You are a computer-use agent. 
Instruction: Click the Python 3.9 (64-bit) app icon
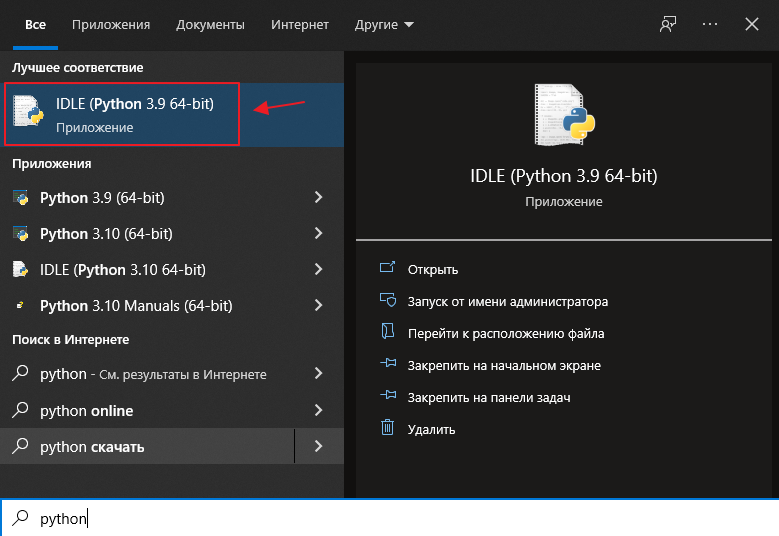[x=20, y=198]
